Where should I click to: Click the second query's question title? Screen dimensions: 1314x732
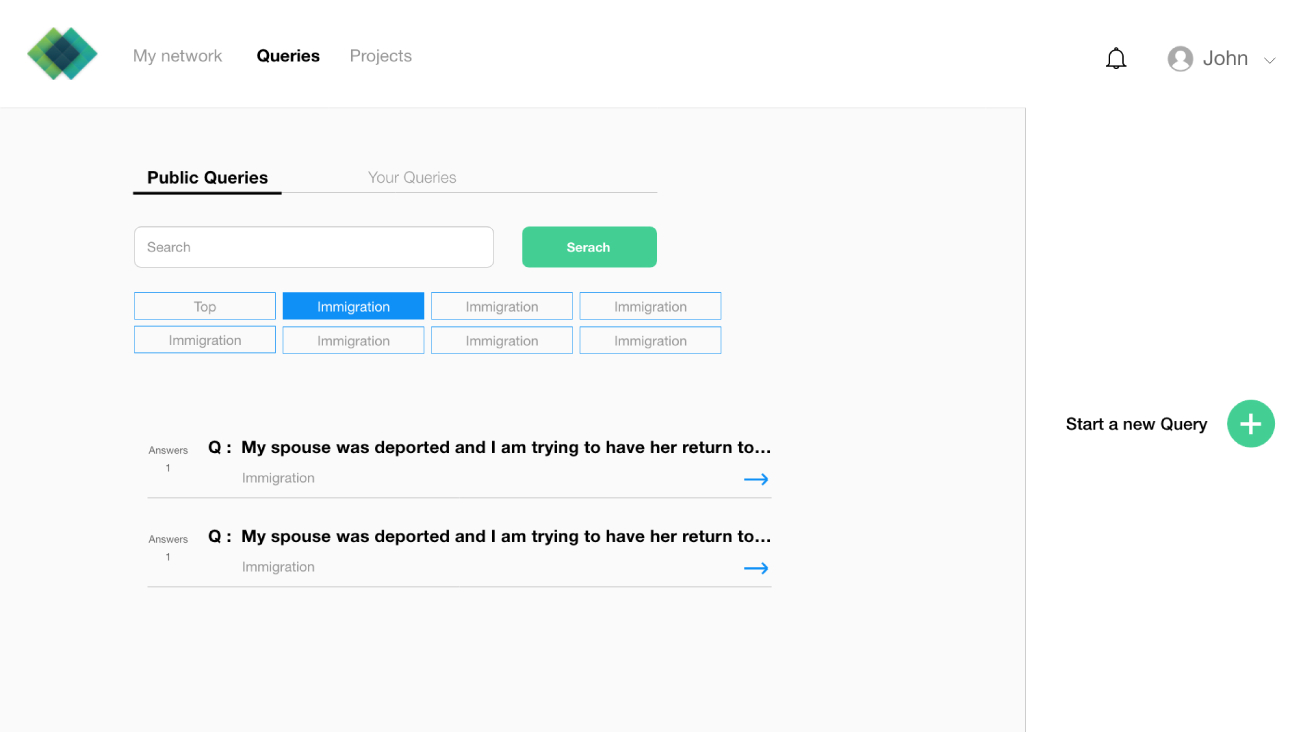pos(506,536)
